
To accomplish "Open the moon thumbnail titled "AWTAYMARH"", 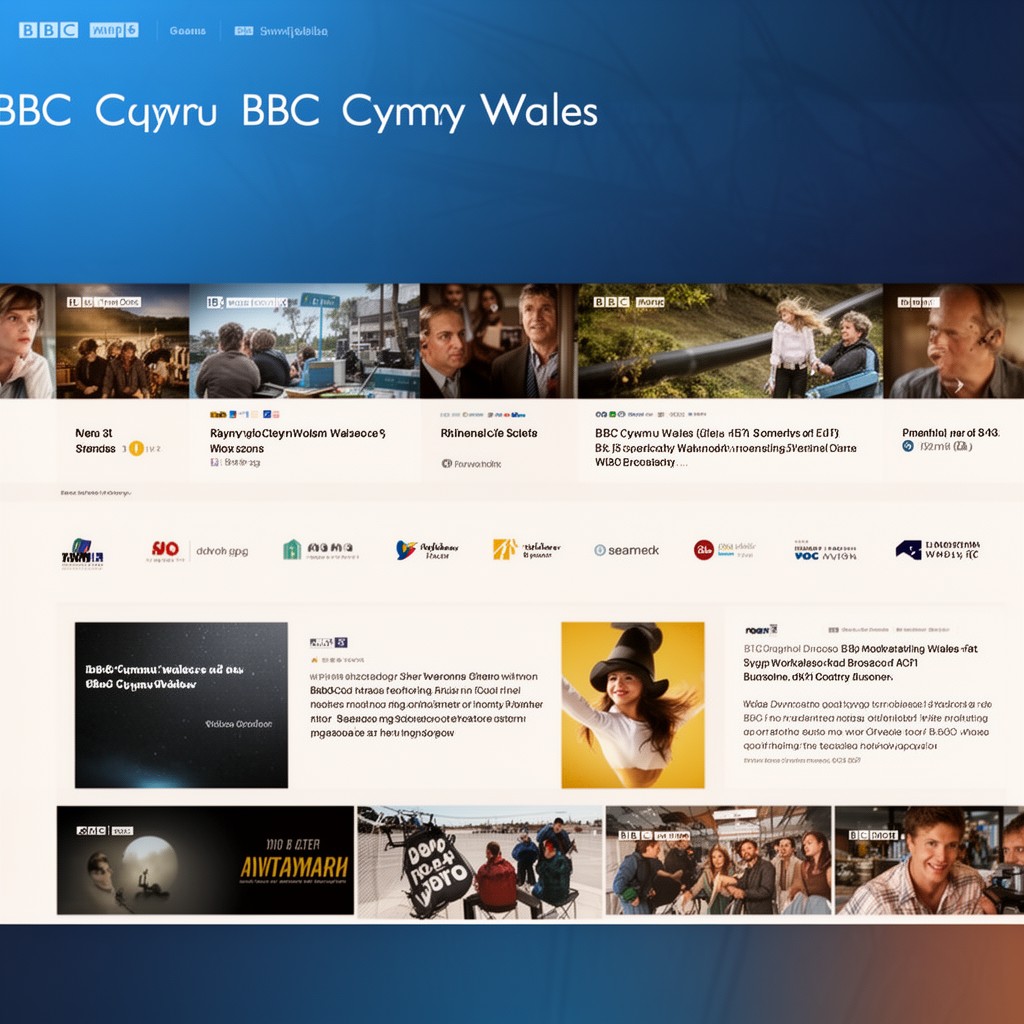I will coord(205,860).
